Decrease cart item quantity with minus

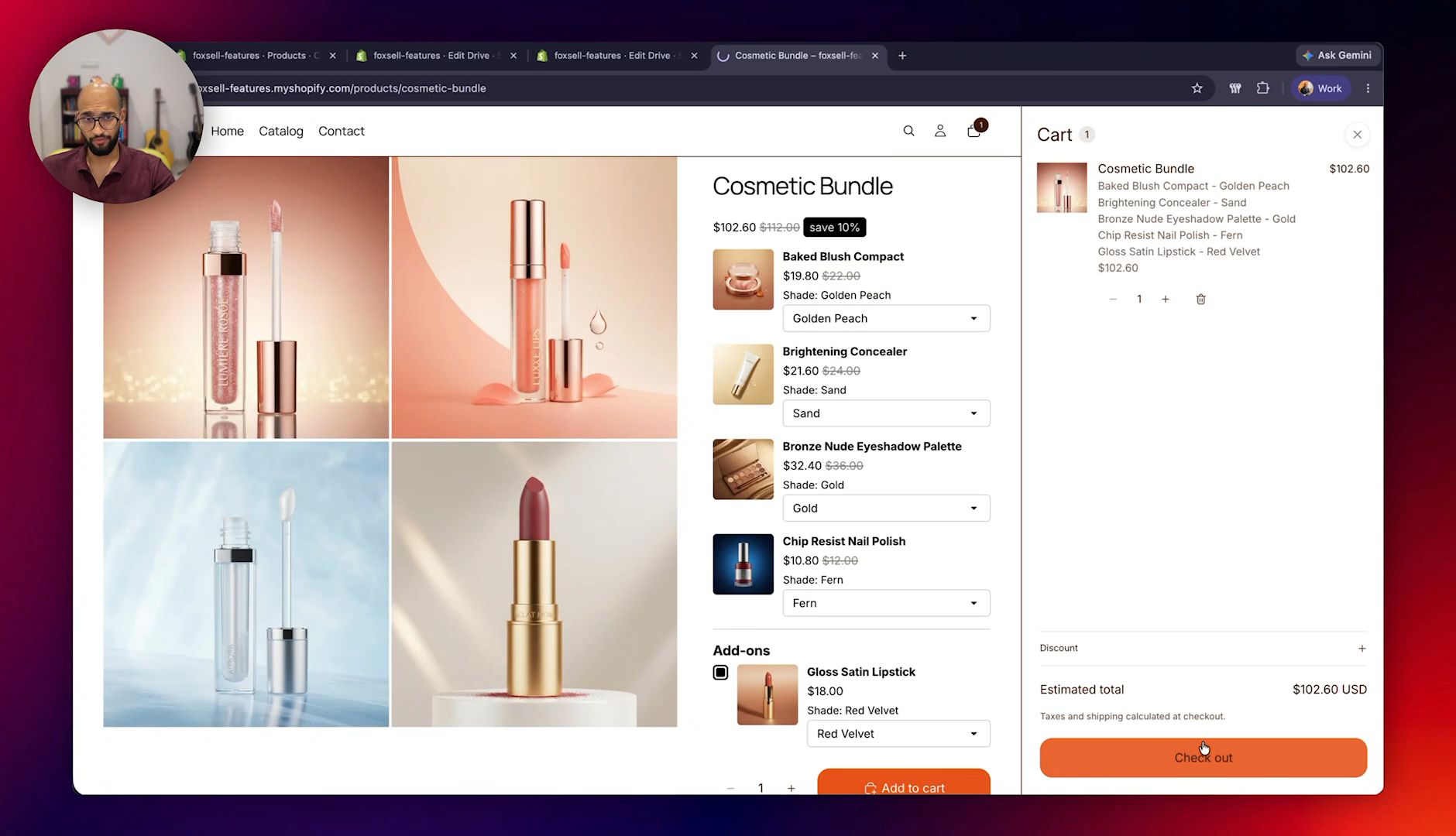pos(1113,299)
